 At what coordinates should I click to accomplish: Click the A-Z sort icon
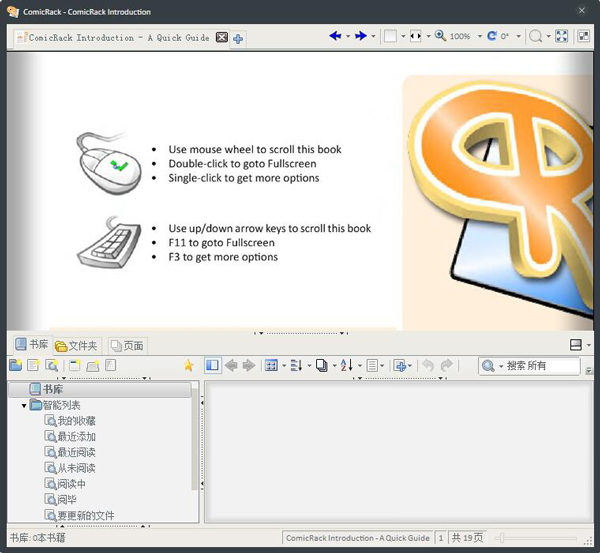(347, 365)
